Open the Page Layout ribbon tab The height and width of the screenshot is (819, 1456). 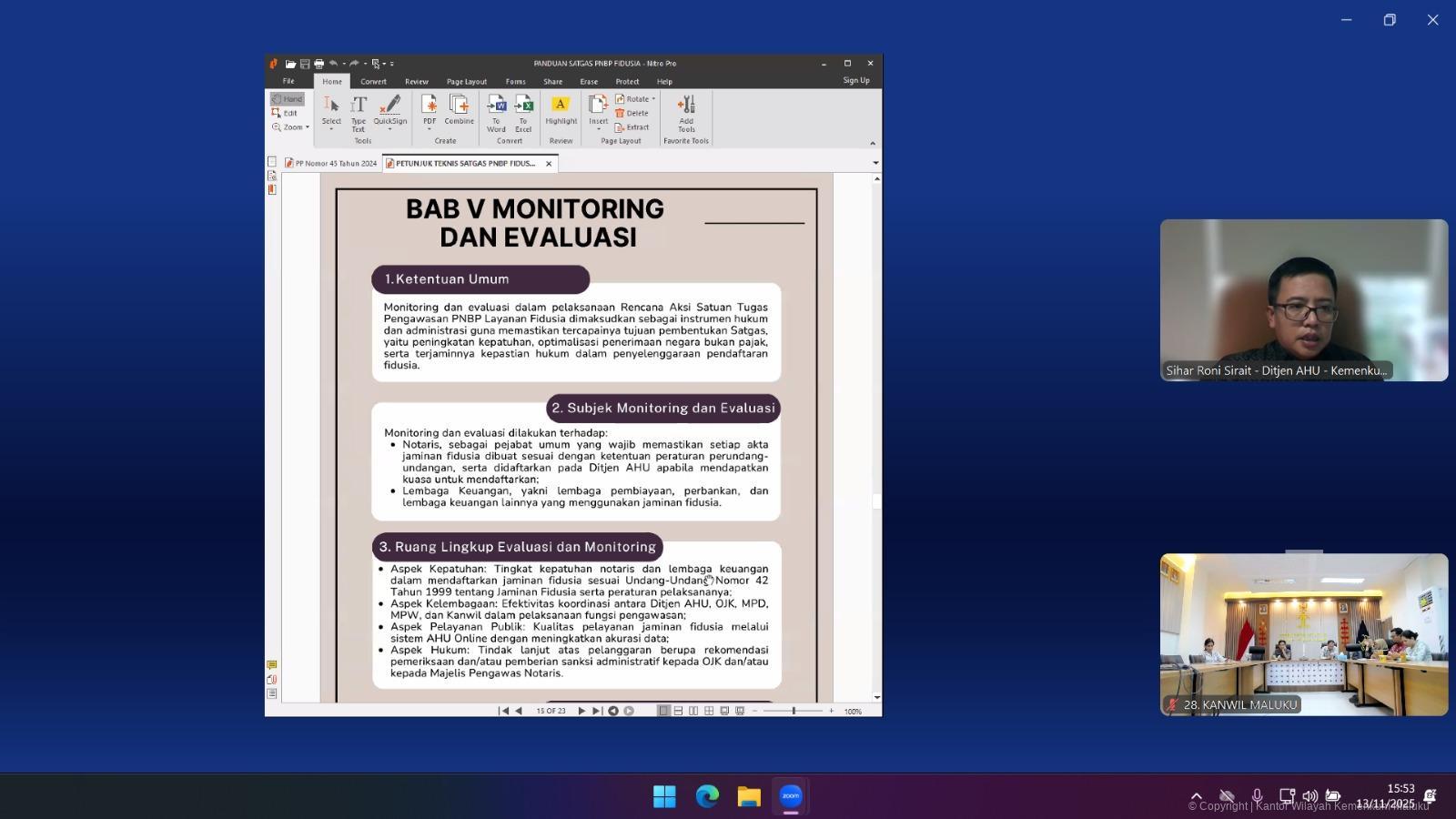pos(466,82)
